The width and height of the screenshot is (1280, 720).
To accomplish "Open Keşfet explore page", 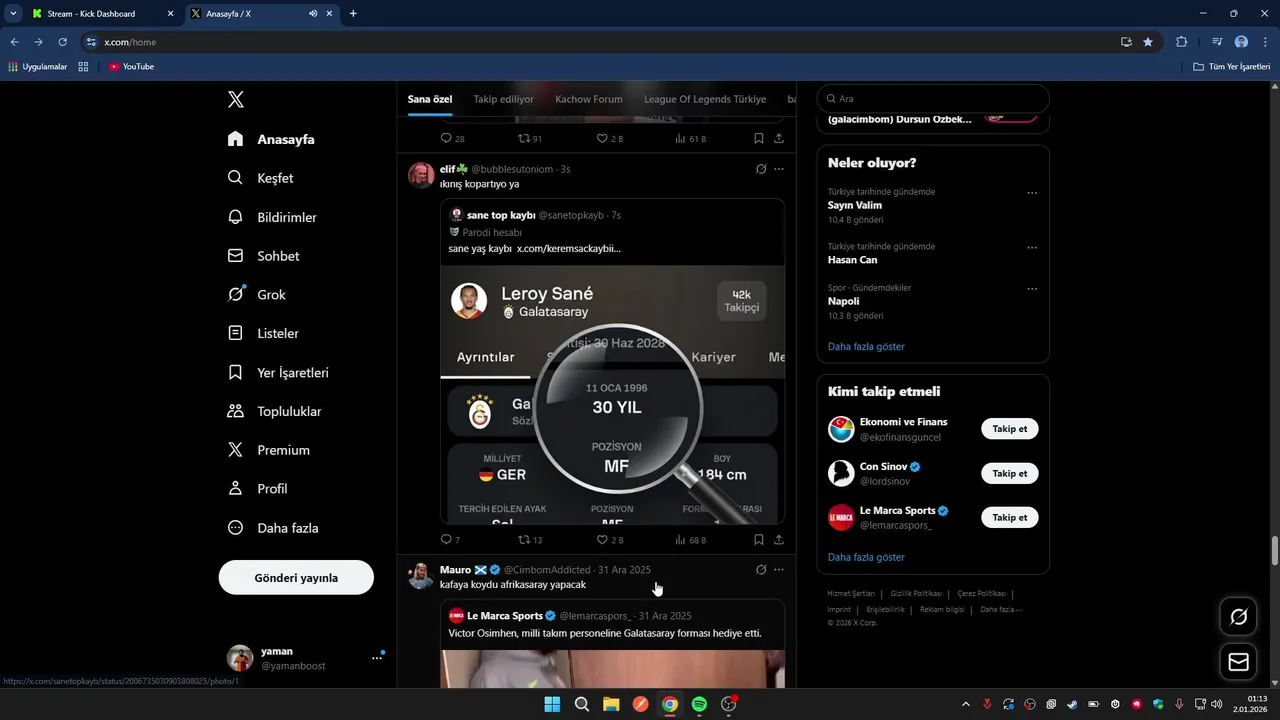I will click(x=260, y=178).
